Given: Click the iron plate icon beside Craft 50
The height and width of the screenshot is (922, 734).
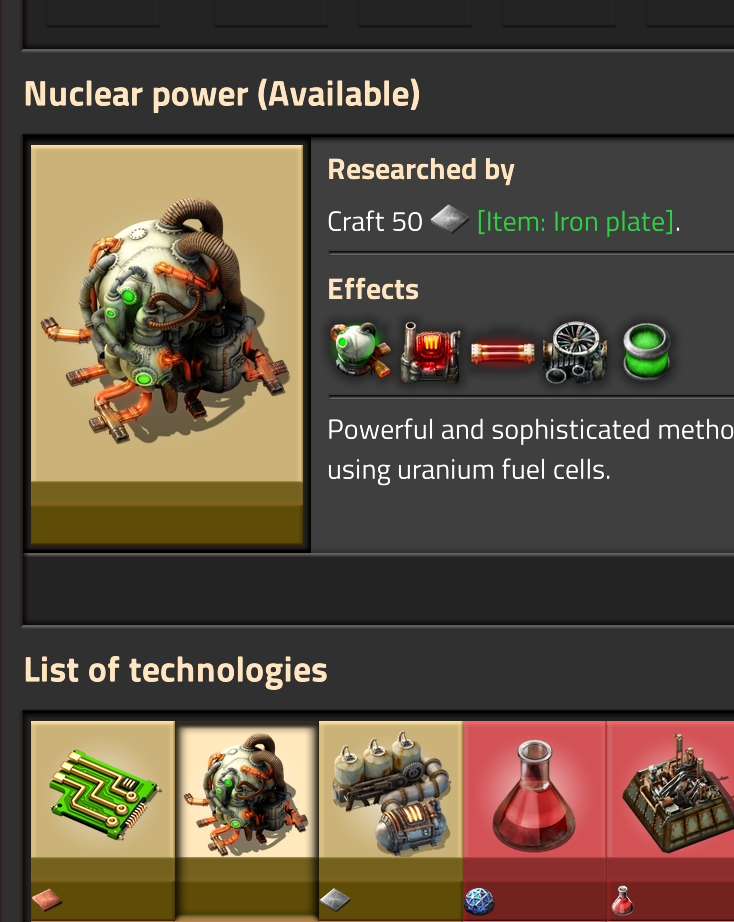Looking at the screenshot, I should (x=450, y=220).
